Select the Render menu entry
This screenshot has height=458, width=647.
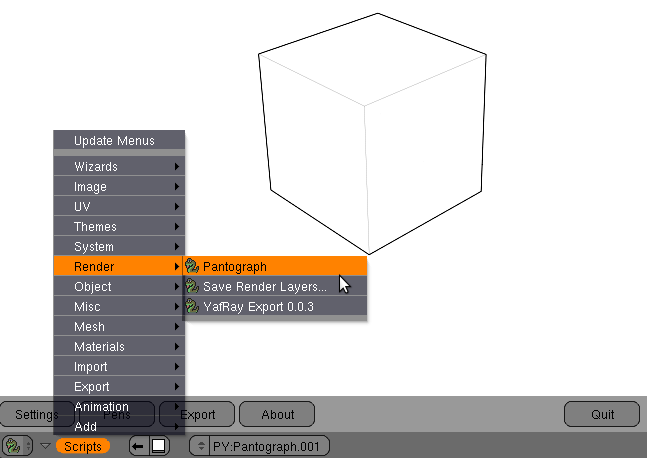point(119,267)
